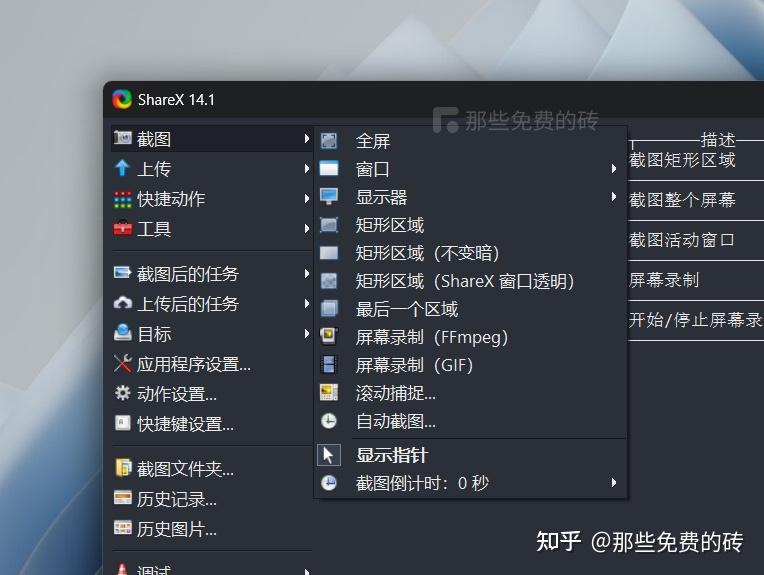Screen dimensions: 764x575
Task: Click the monitor icon beside 显示器
Action: (329, 196)
